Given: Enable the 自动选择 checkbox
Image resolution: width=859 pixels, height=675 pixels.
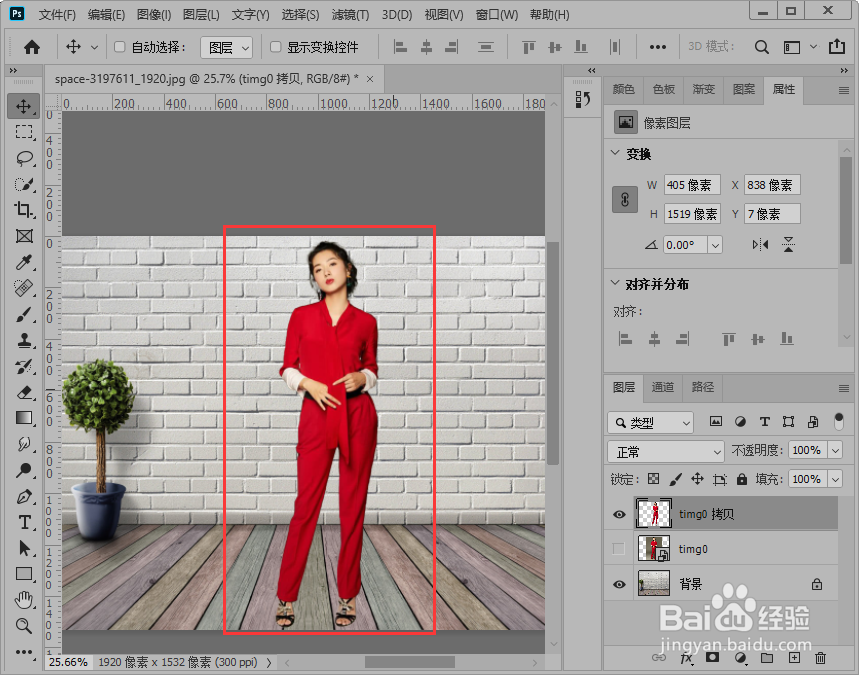Looking at the screenshot, I should [x=119, y=47].
